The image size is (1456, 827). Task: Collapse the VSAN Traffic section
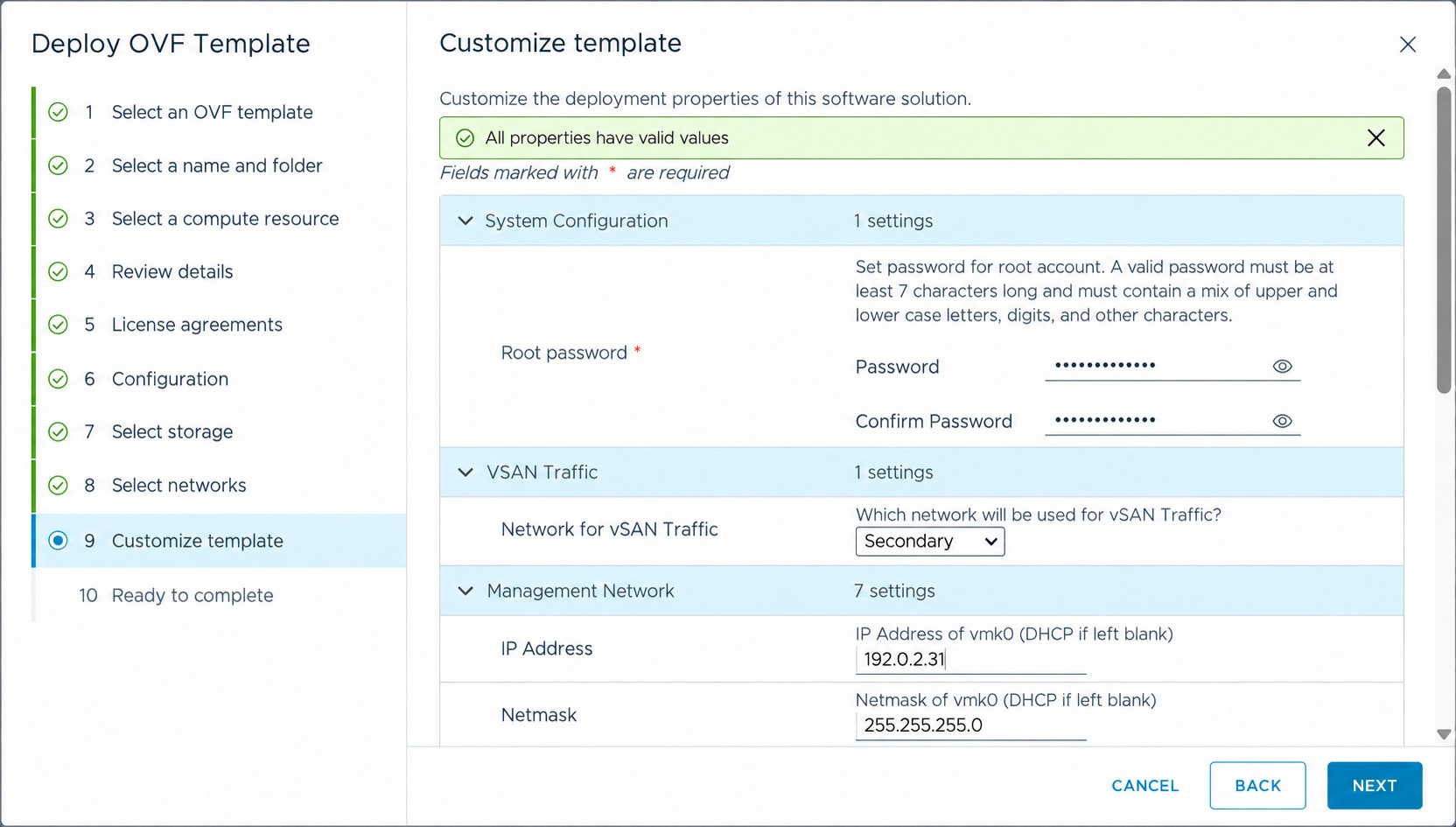(x=465, y=473)
